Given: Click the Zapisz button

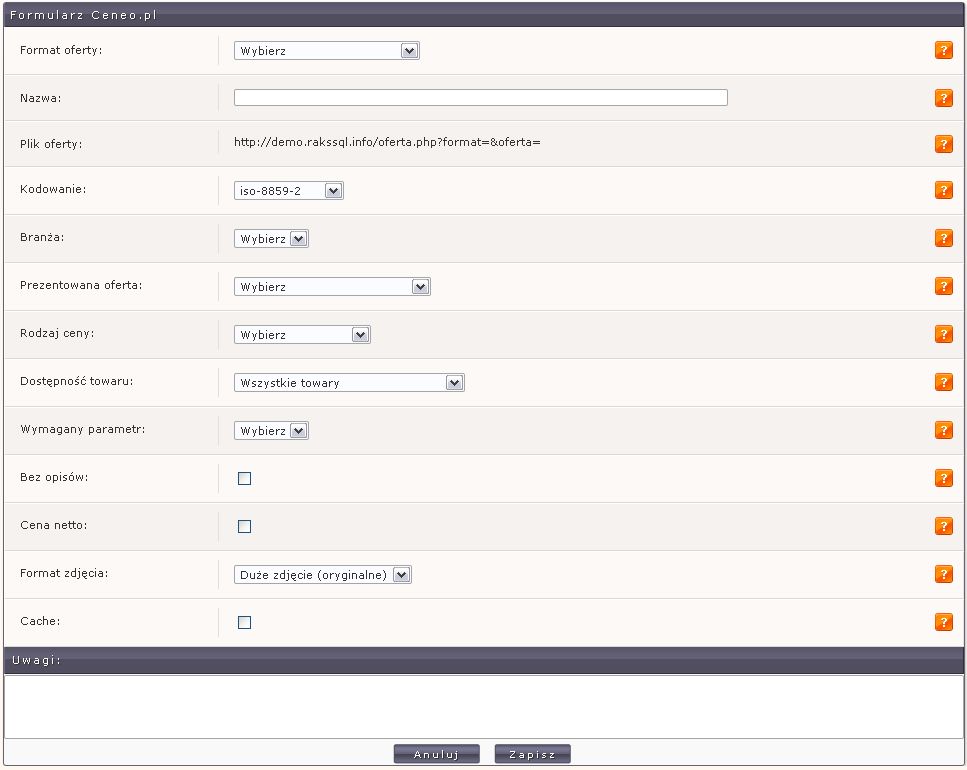Looking at the screenshot, I should coord(532,754).
